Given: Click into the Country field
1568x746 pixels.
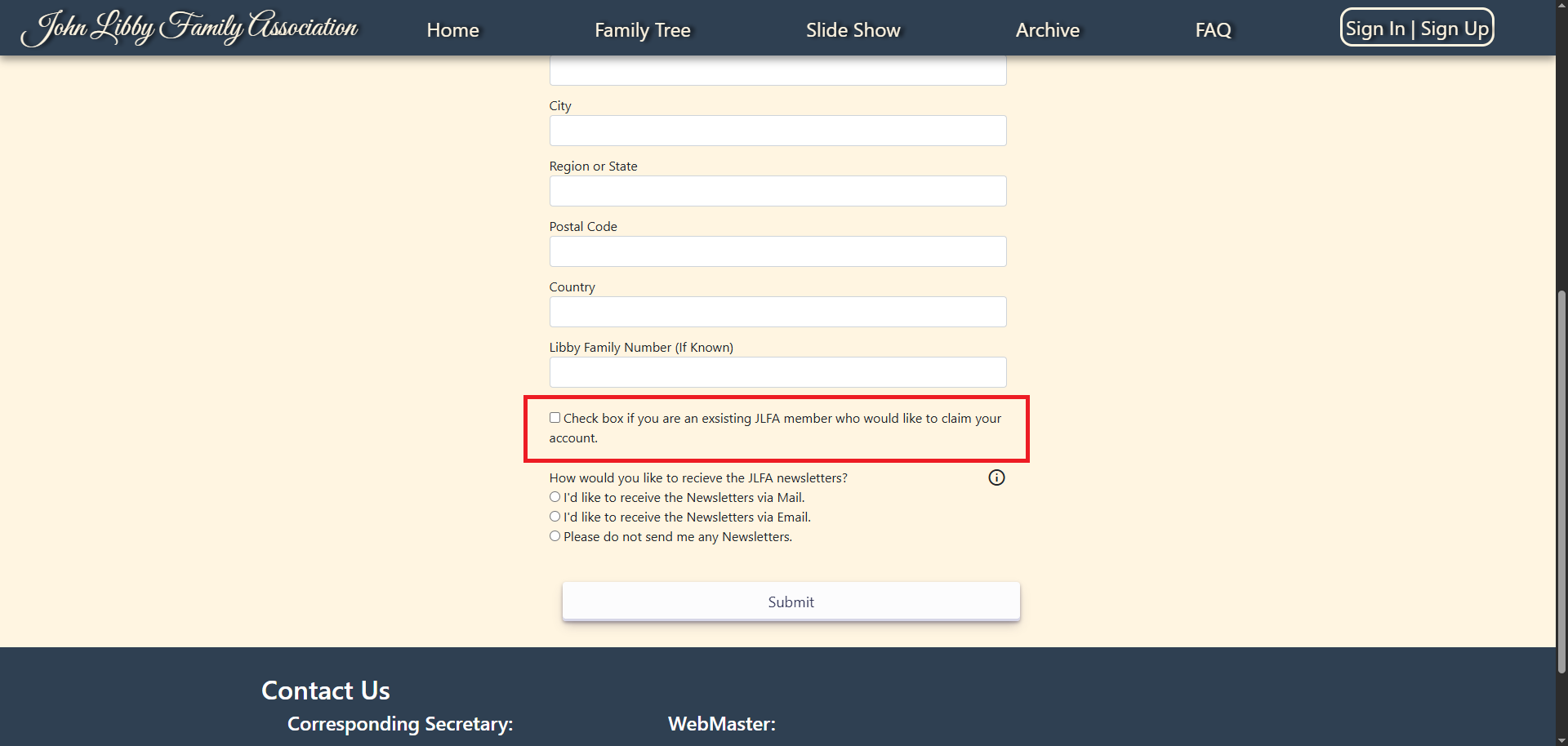Looking at the screenshot, I should 777,312.
